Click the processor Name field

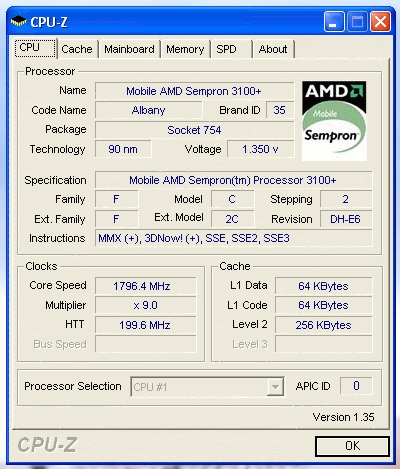coord(194,91)
